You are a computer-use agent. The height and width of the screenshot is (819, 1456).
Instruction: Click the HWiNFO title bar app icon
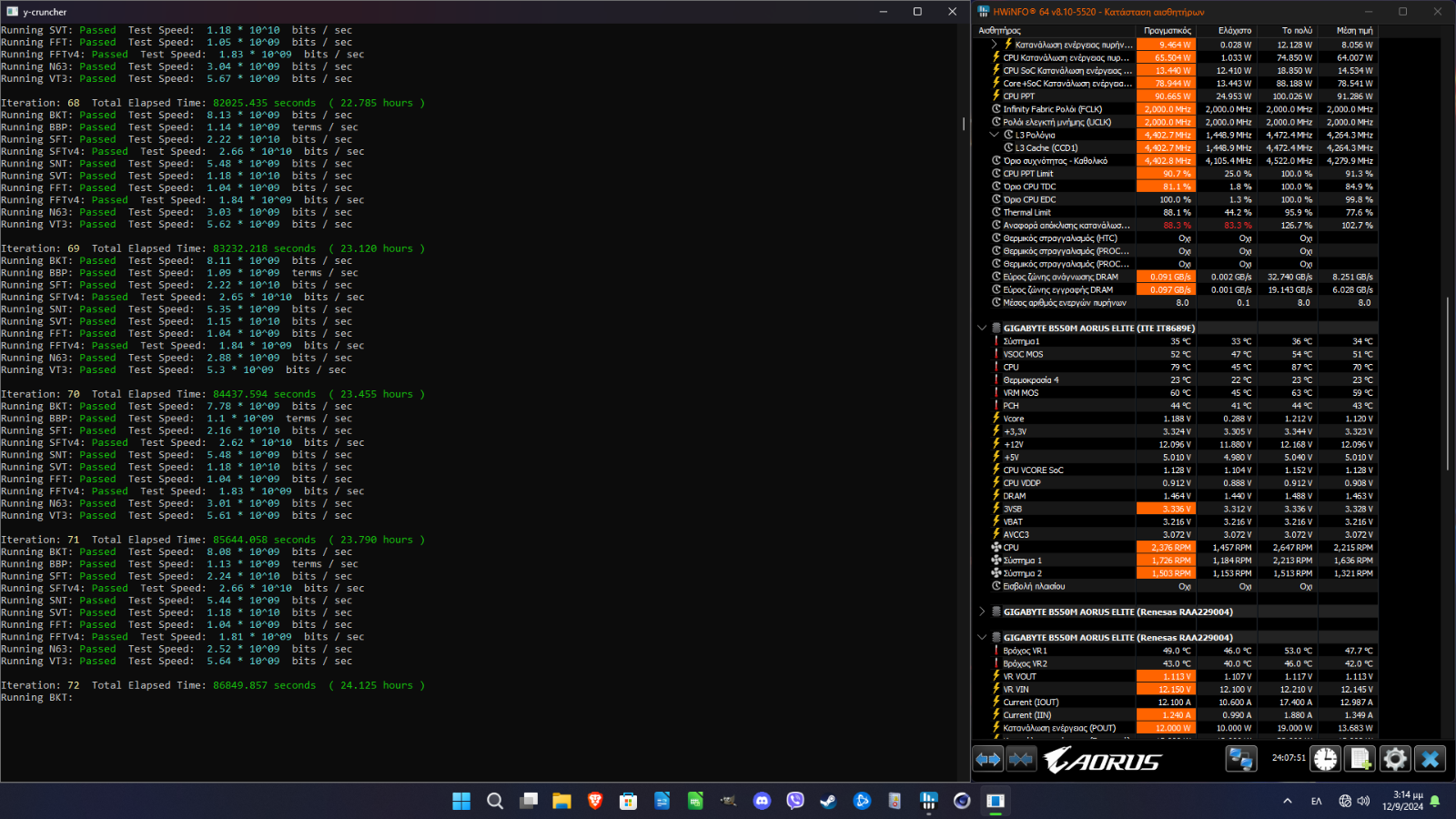[983, 12]
